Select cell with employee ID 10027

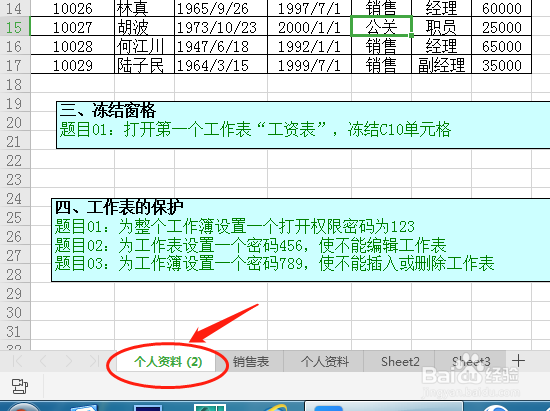[x=73, y=27]
